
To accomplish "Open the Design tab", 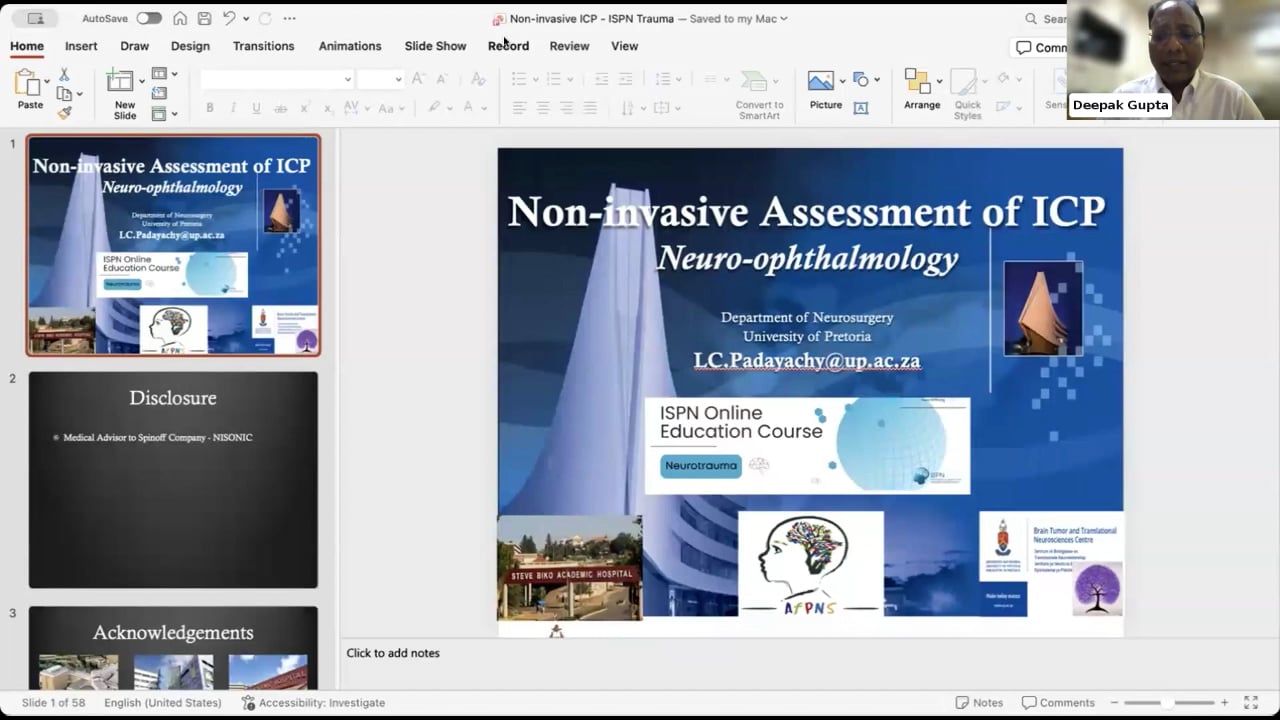I will (190, 46).
